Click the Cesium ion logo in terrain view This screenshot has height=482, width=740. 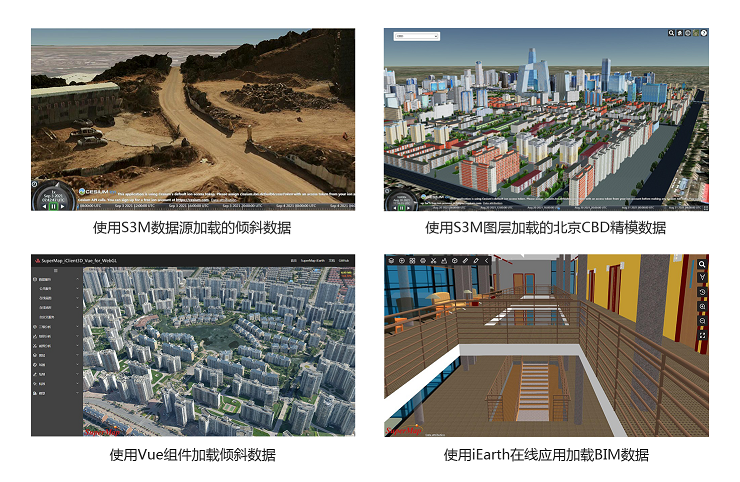click(97, 192)
